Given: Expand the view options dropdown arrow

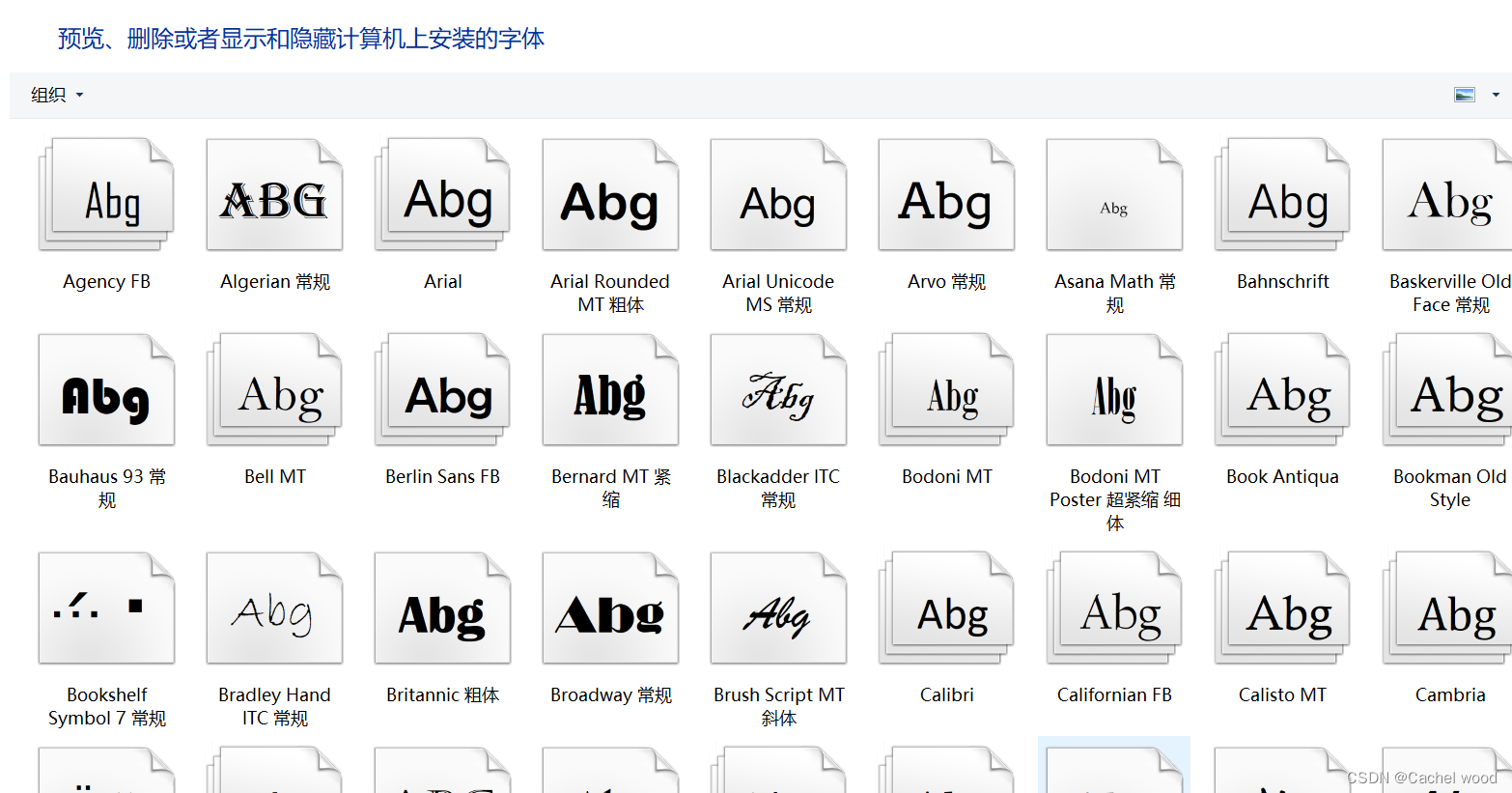Looking at the screenshot, I should (x=1496, y=95).
